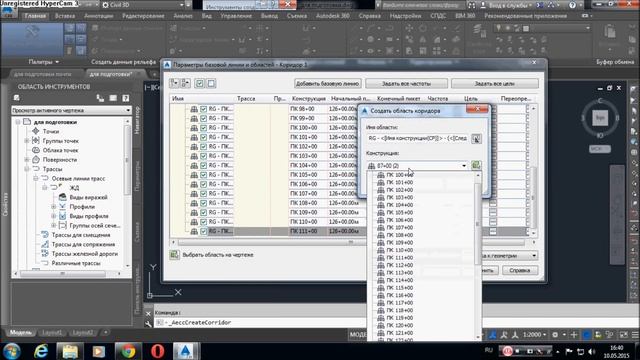Click the Windows Start orb
This screenshot has width=640, height=360.
point(11,351)
